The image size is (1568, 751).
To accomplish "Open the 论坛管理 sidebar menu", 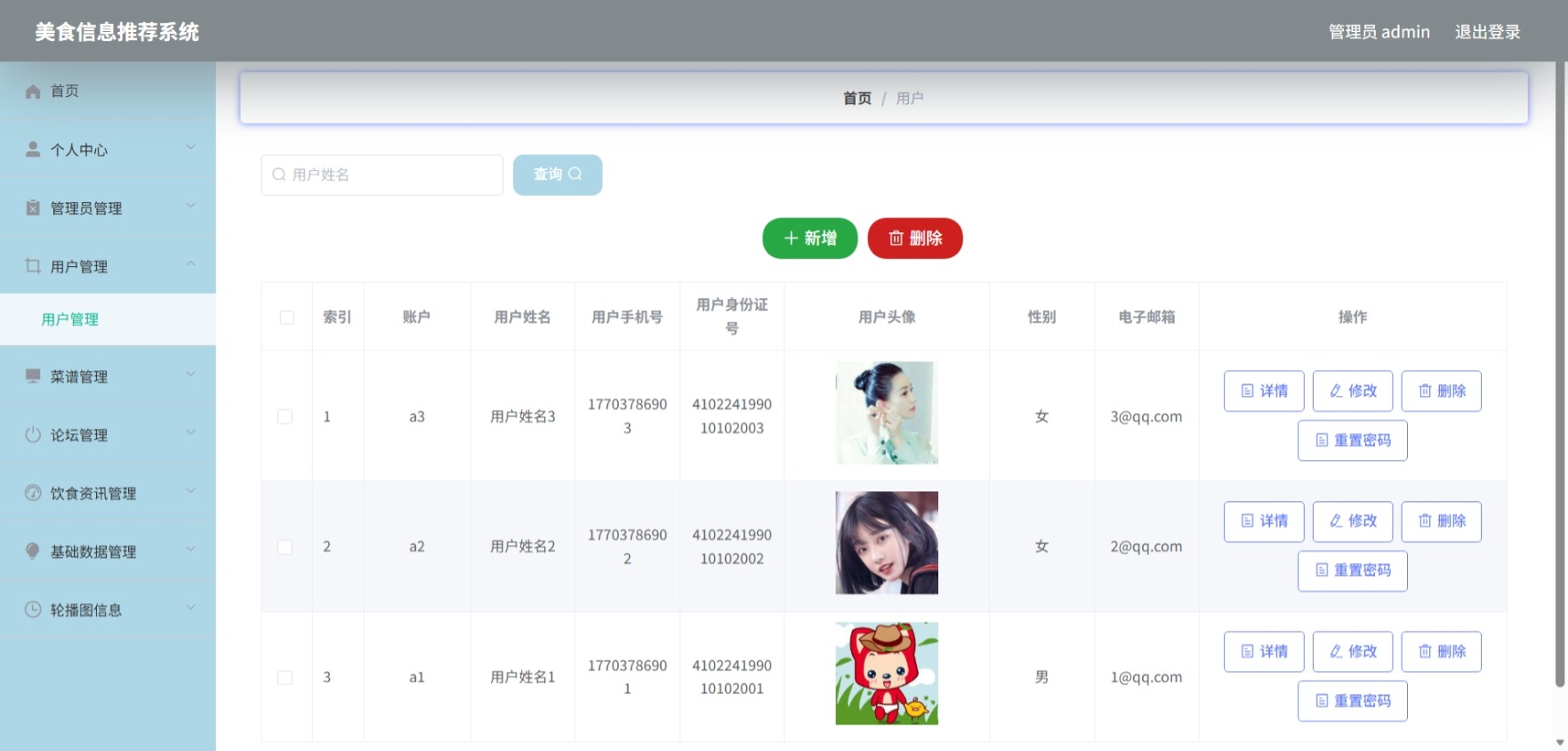I will coord(108,435).
